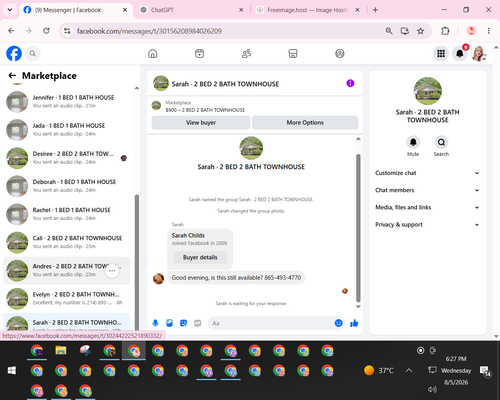Viewport: 500px width, 400px height.
Task: Choose a GIF icon in composer
Action: pyautogui.click(x=198, y=323)
